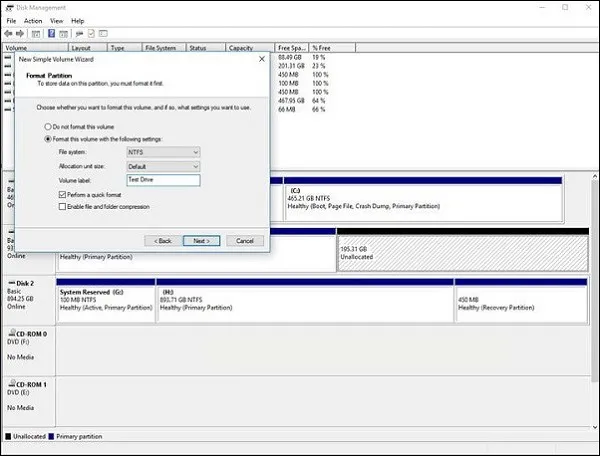Click 'Healthy (Primary Partition)' text behind wizard
This screenshot has width=600, height=456.
(x=96, y=257)
